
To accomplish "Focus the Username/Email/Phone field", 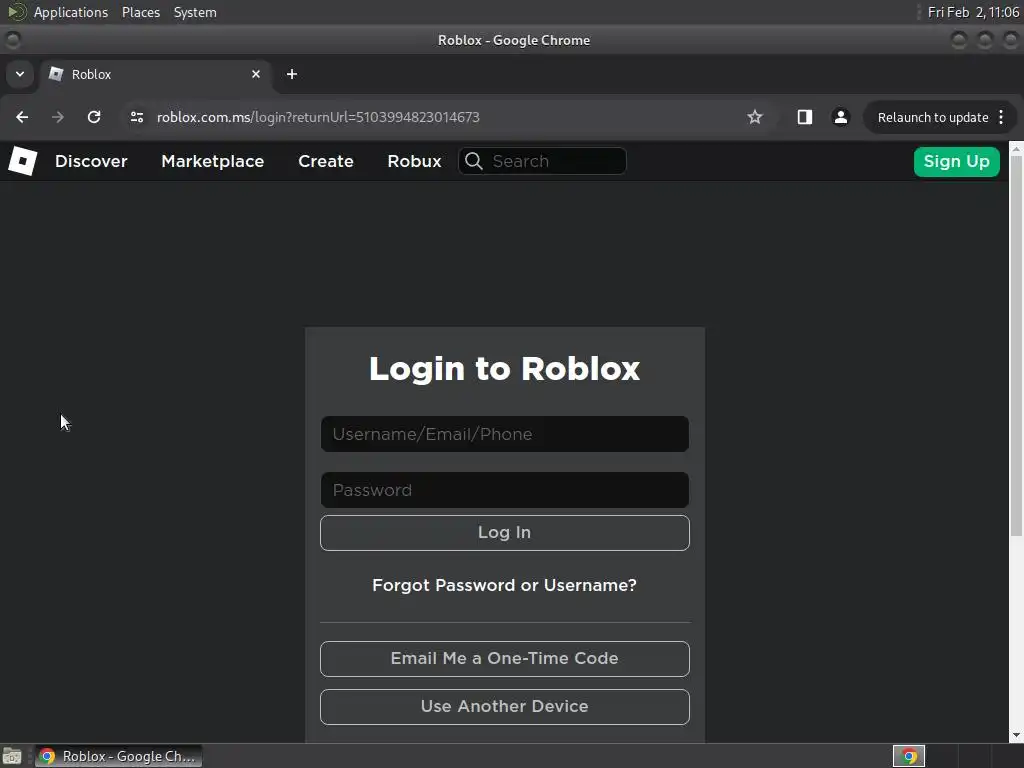I will pyautogui.click(x=505, y=434).
